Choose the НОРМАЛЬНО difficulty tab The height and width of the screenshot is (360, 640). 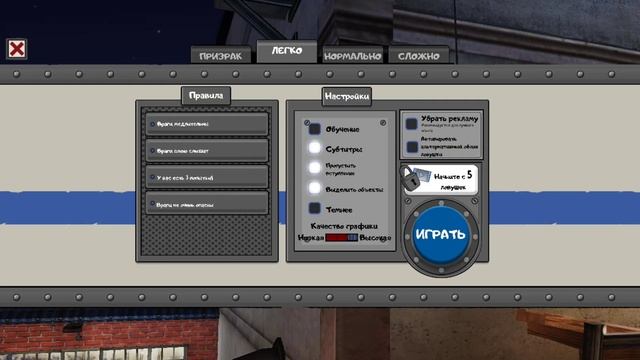coord(353,56)
